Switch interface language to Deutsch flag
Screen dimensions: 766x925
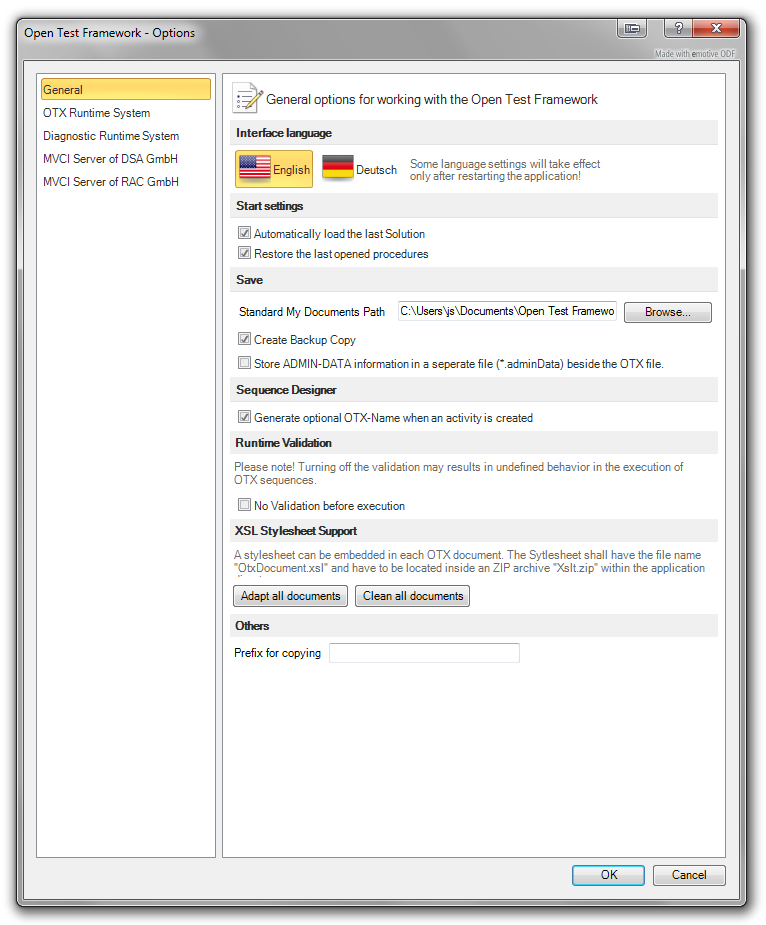coord(359,169)
